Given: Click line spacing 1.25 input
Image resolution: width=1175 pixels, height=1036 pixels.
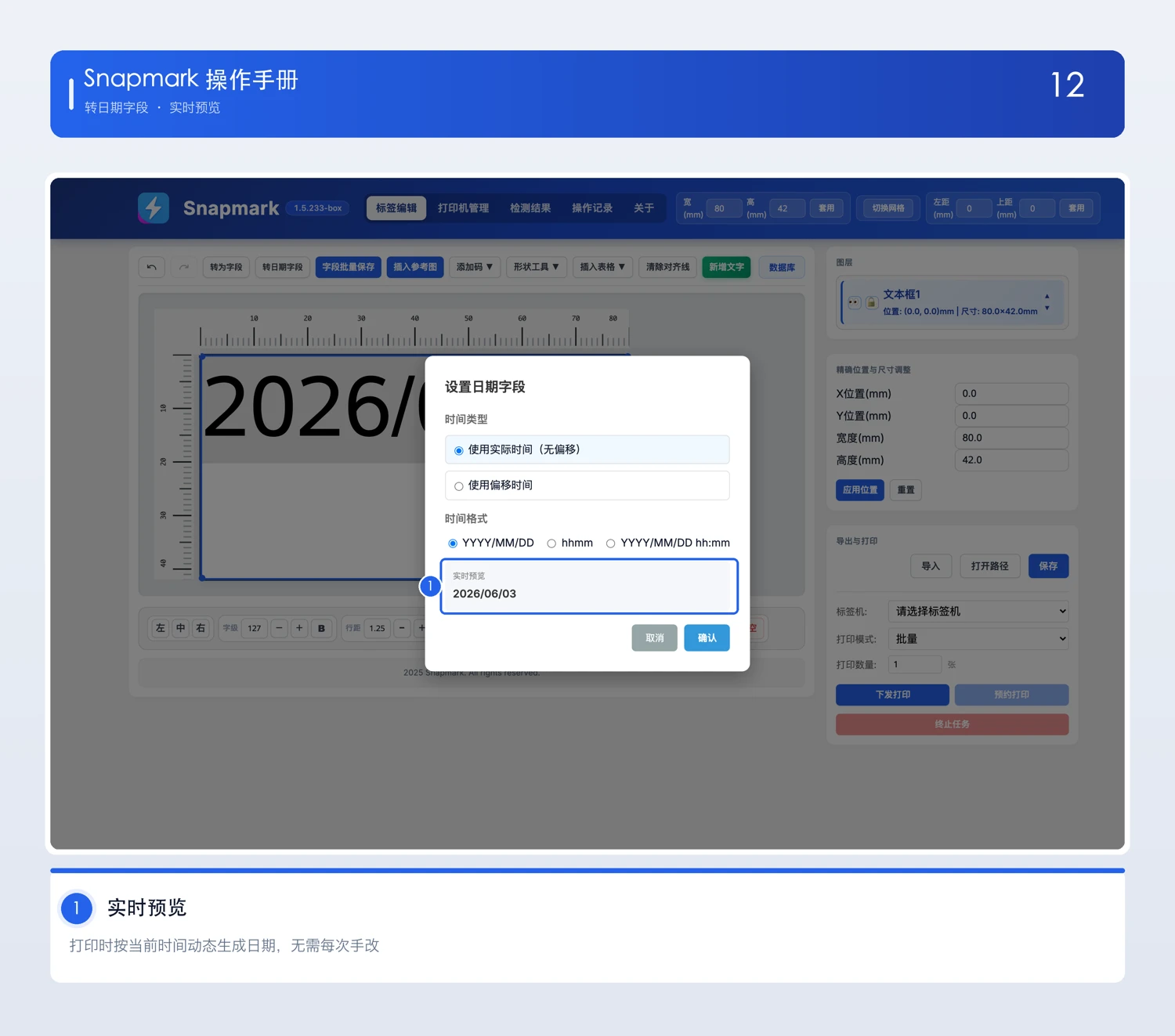Looking at the screenshot, I should coord(378,628).
